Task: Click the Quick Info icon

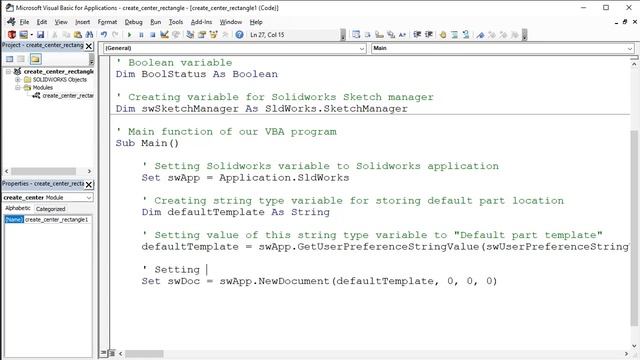Action: tap(379, 35)
